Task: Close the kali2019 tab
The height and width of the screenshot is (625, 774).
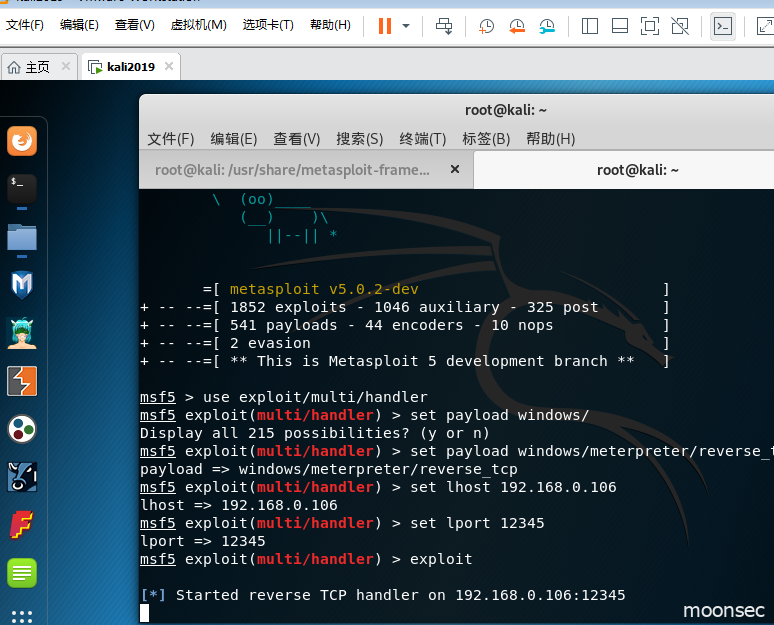Action: coord(169,66)
